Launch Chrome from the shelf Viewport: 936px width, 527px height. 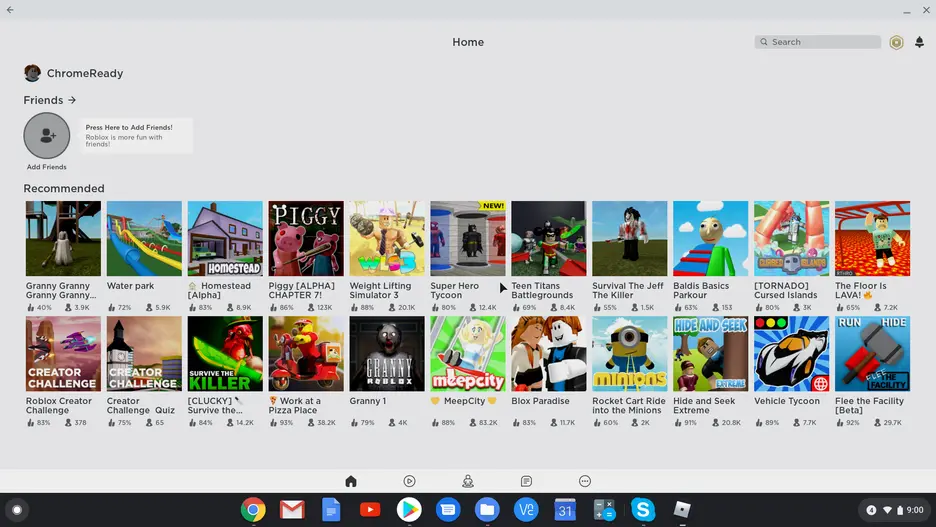[x=253, y=510]
